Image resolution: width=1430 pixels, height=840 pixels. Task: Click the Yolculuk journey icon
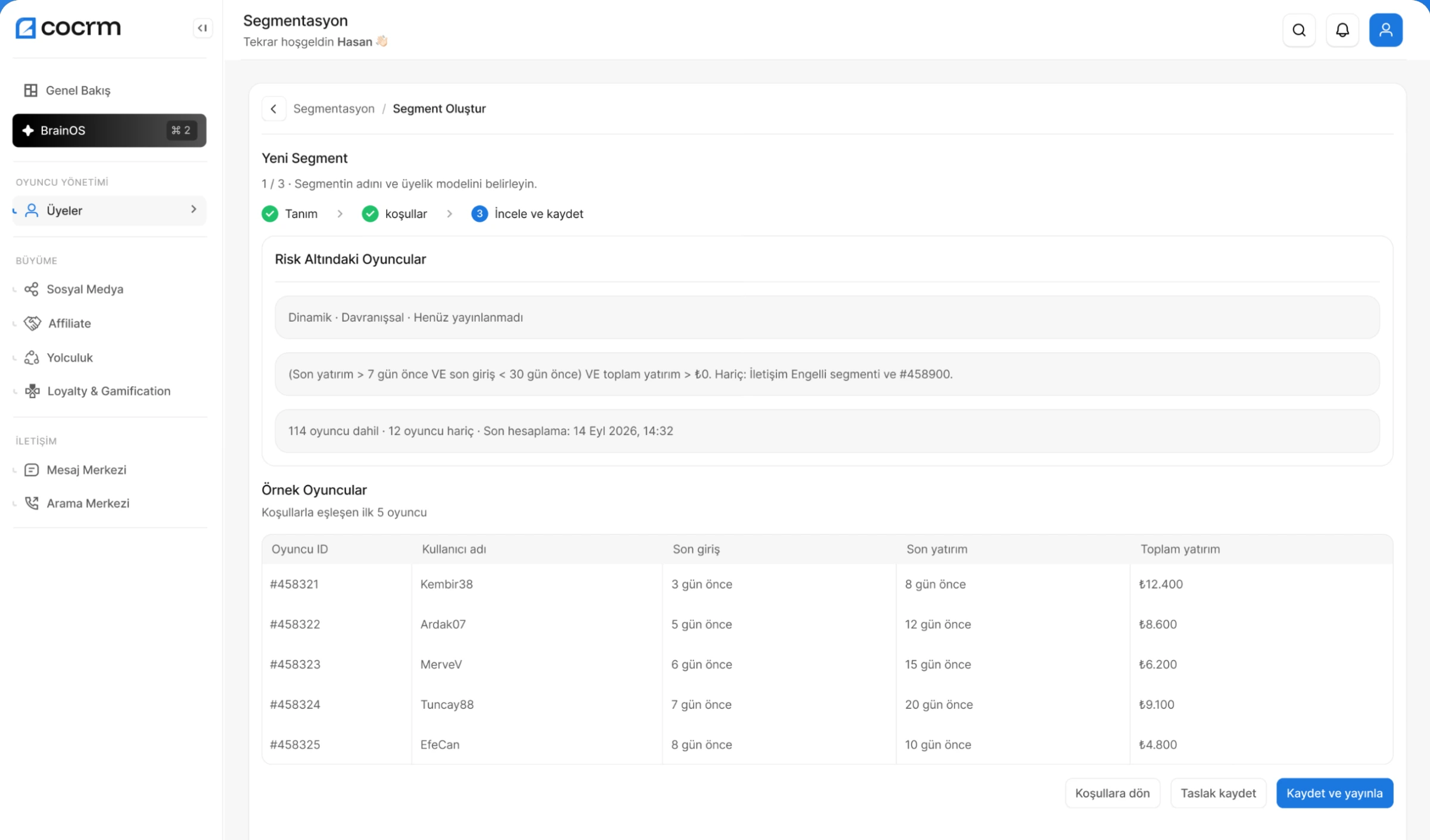32,357
